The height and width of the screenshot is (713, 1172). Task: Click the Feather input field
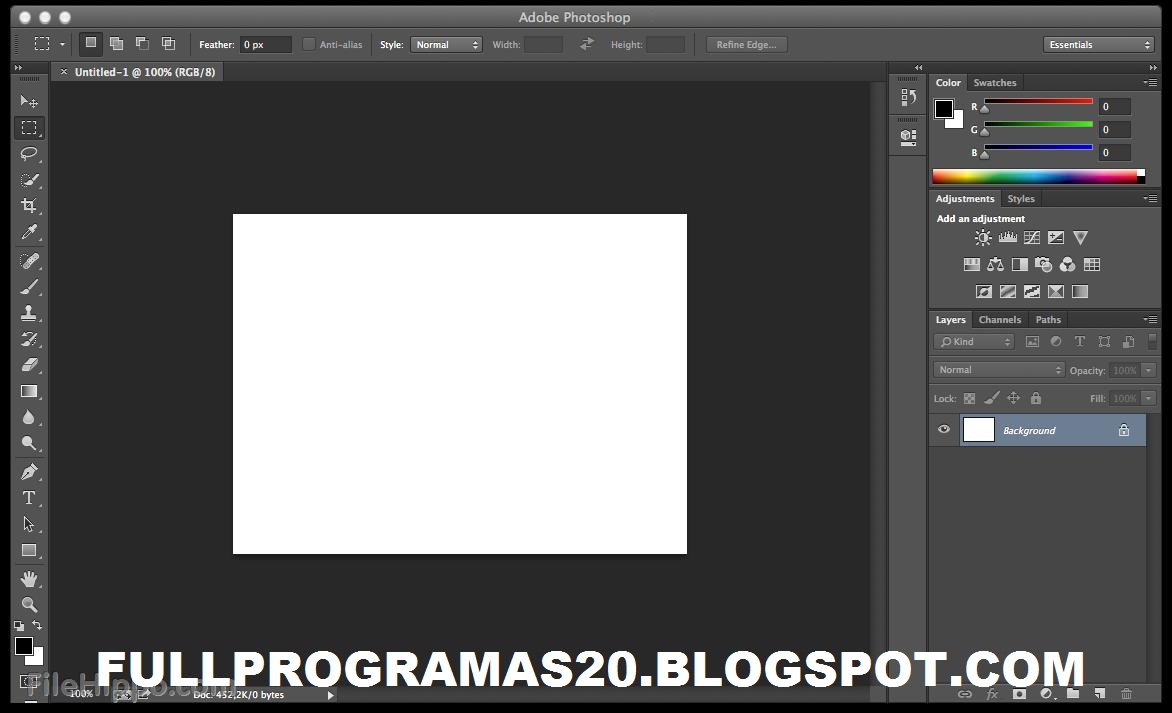click(x=265, y=45)
